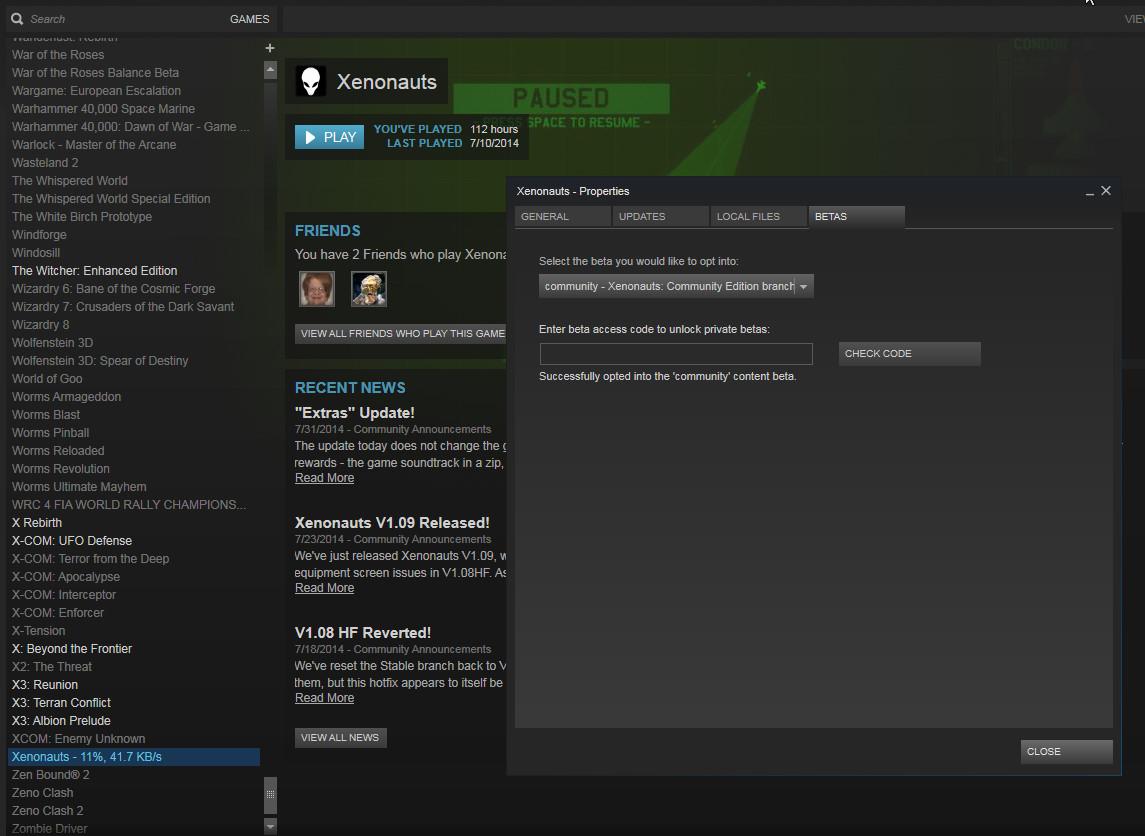Click the plus icon above the games list
This screenshot has width=1145, height=836.
pyautogui.click(x=269, y=47)
